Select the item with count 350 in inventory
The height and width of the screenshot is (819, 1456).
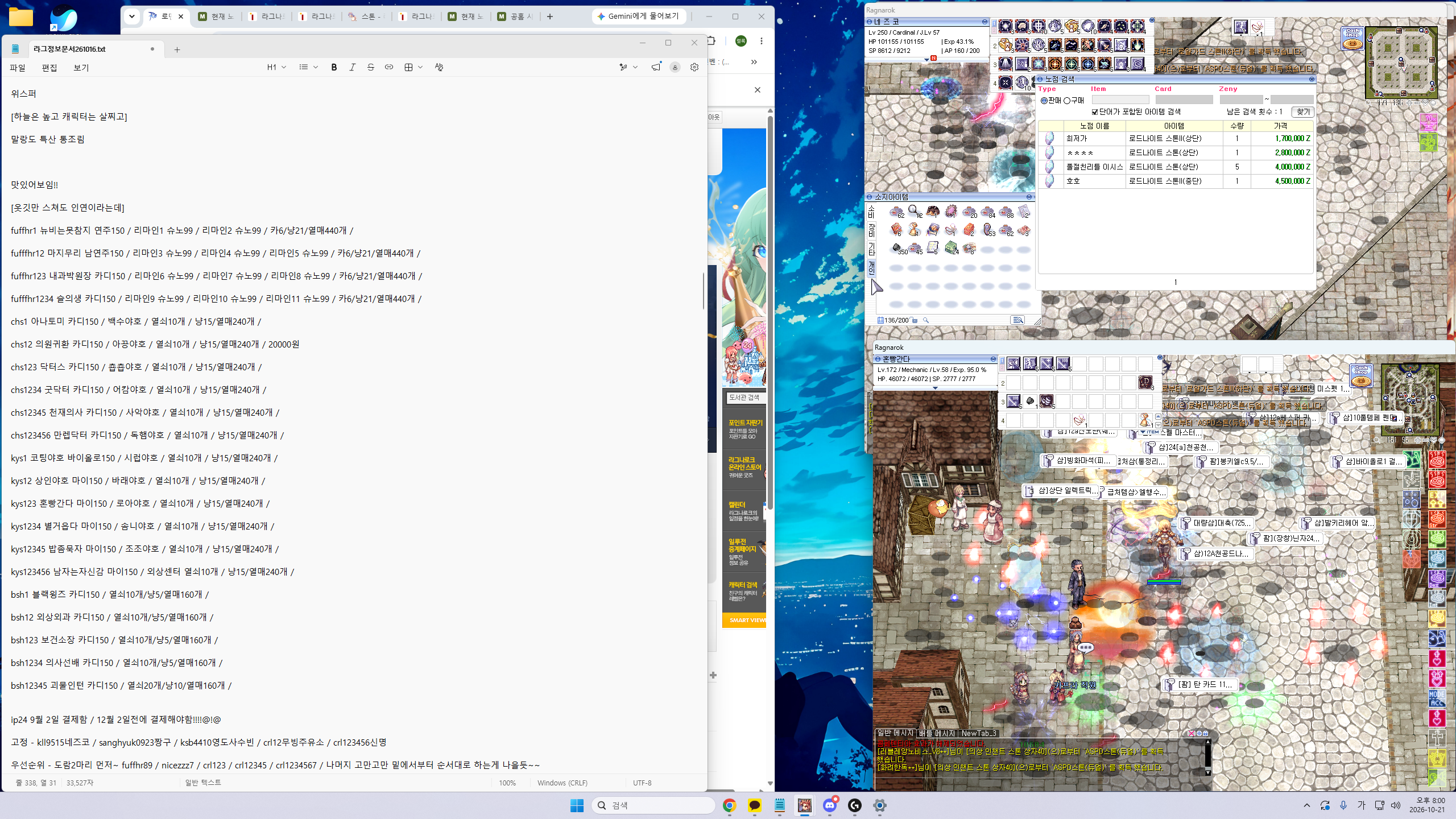pyautogui.click(x=897, y=249)
